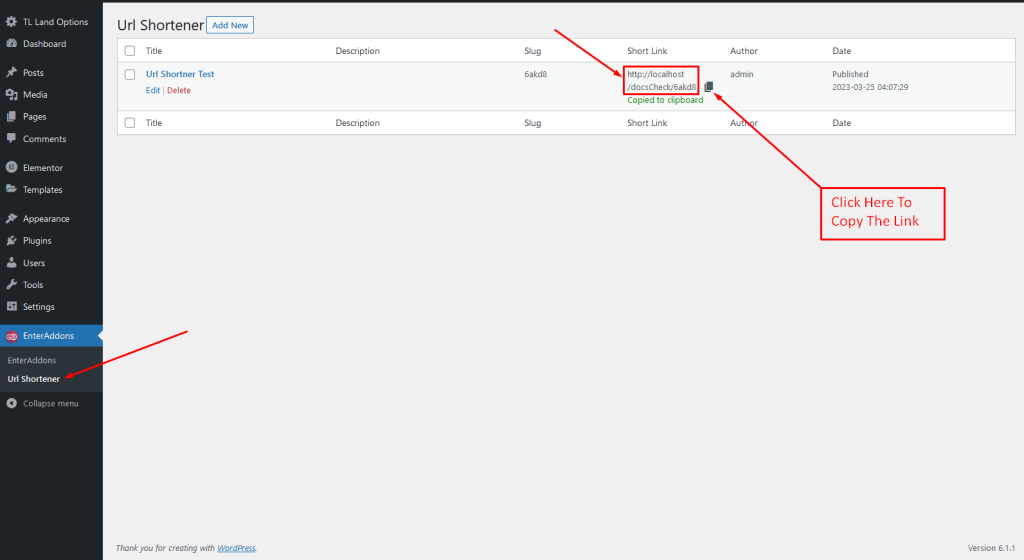Click the Add New button

coord(230,25)
